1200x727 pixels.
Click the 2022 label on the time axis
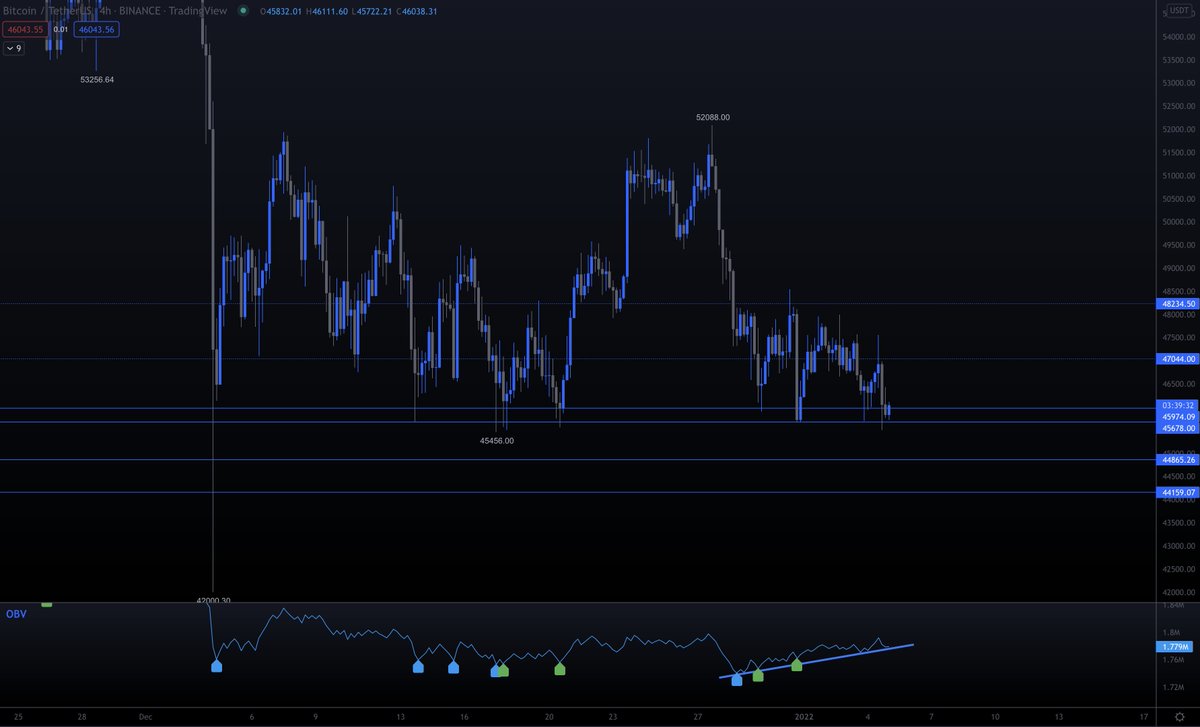[805, 717]
